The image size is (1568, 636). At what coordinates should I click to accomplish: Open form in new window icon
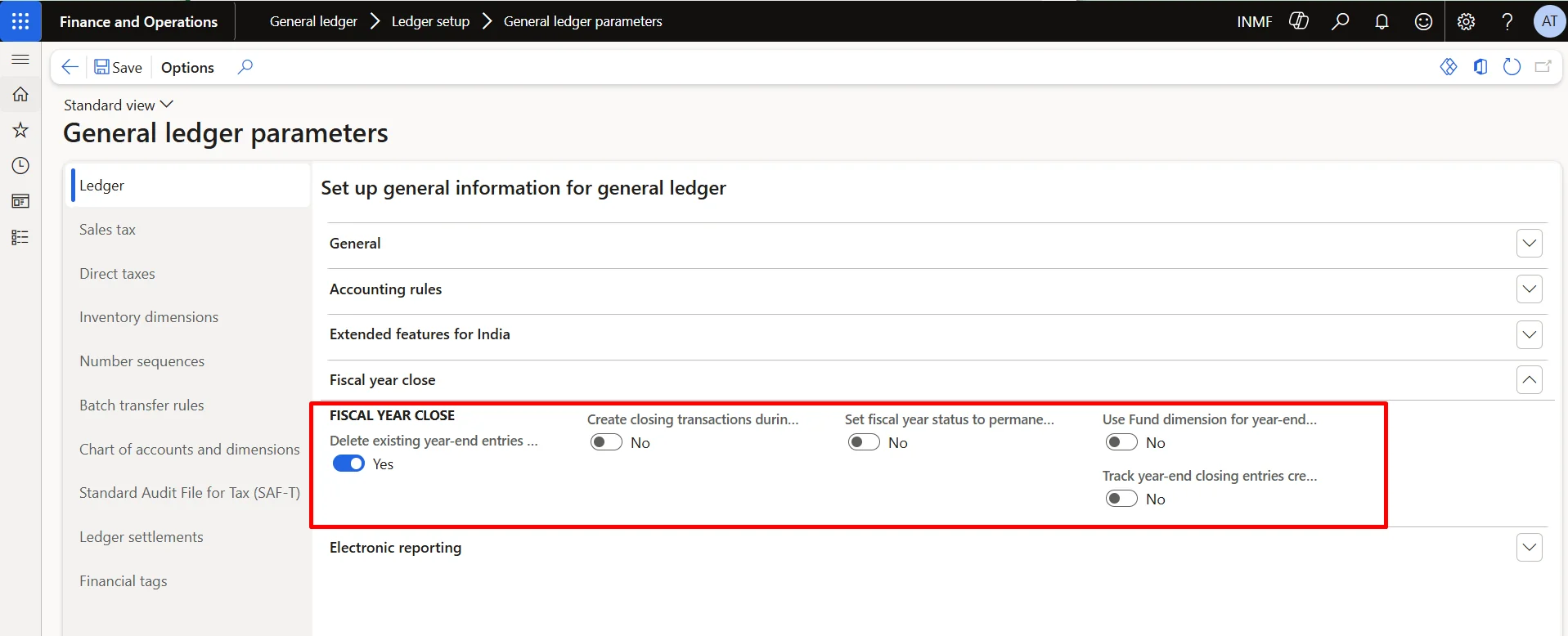(1543, 67)
